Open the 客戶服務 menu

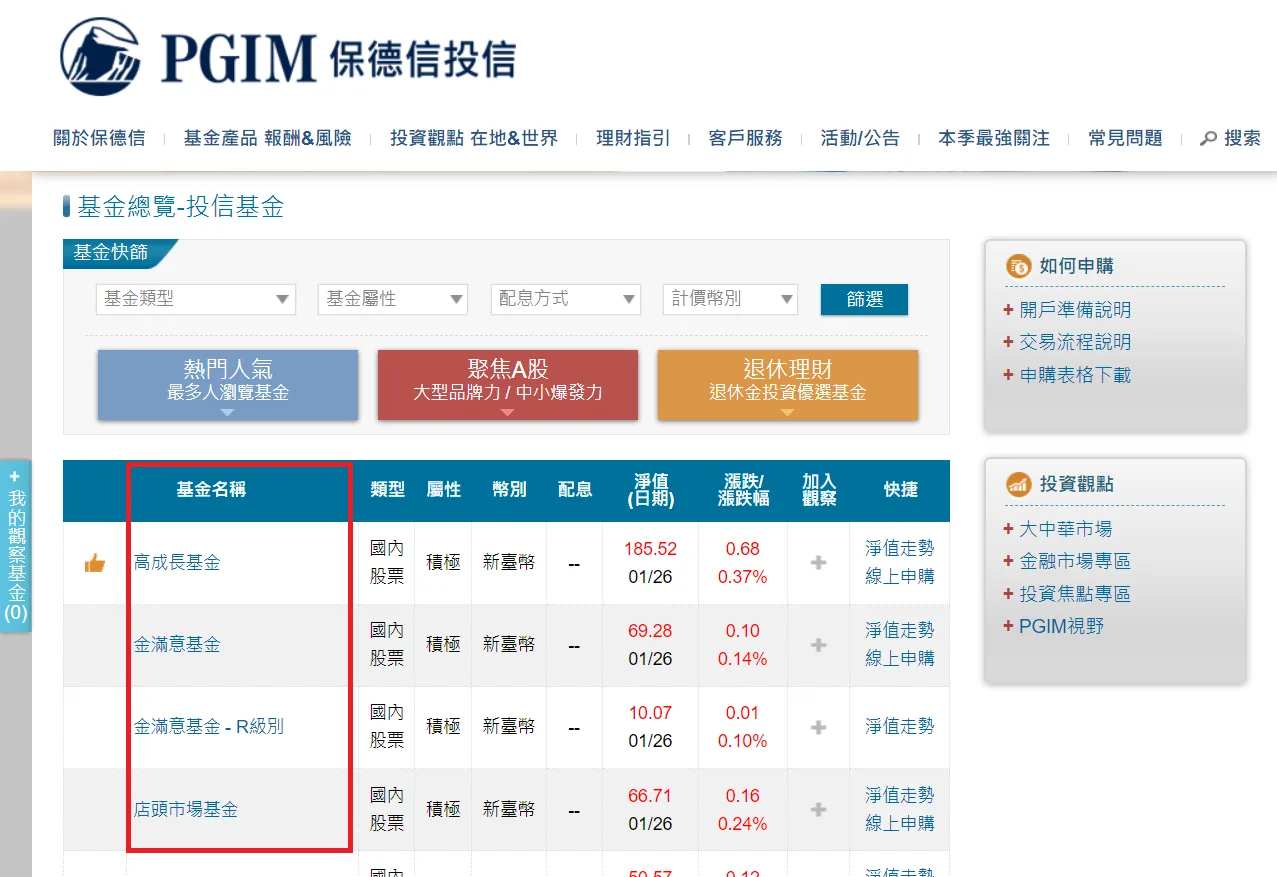tap(745, 139)
